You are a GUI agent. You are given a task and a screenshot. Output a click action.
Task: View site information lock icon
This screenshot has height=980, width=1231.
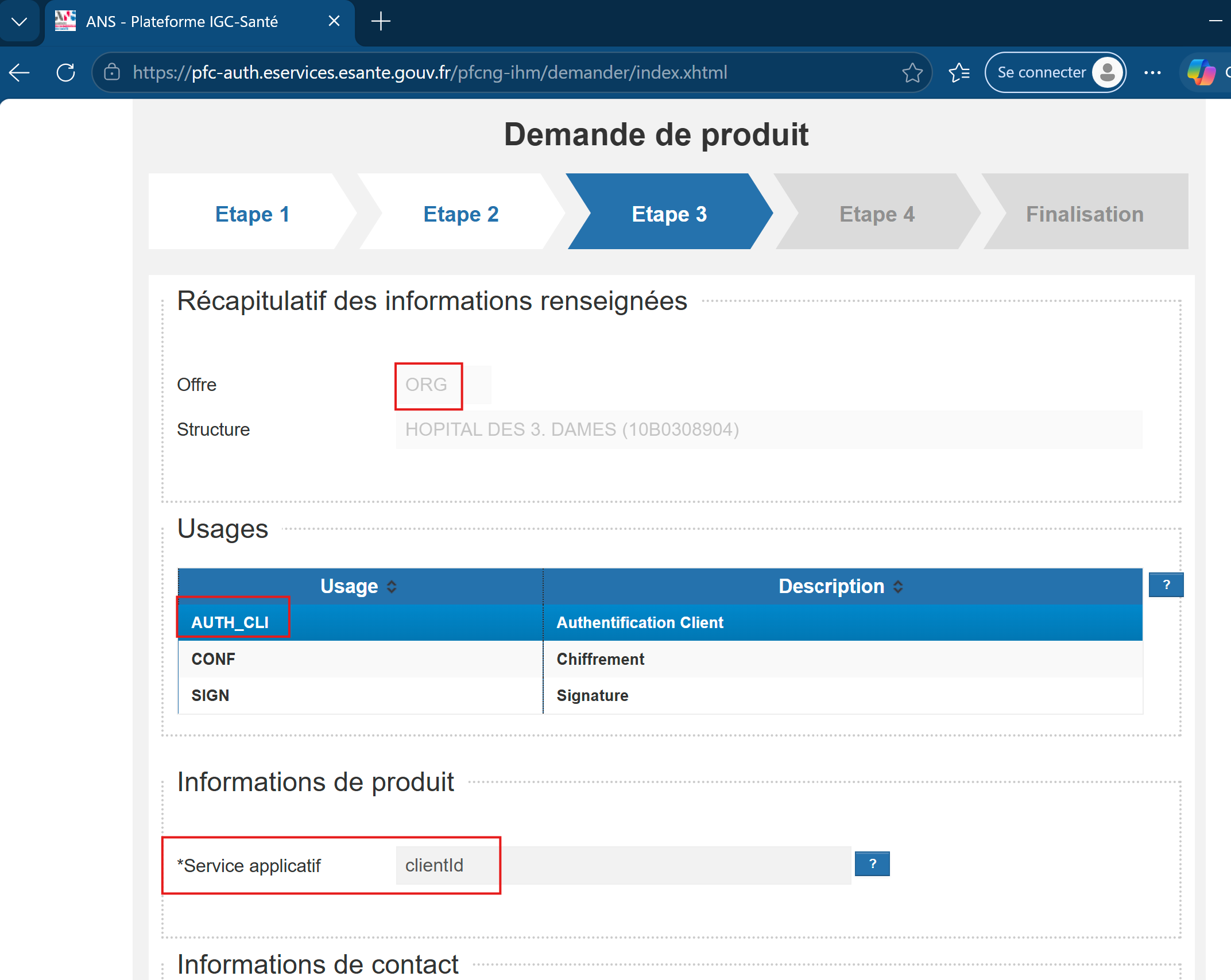(x=112, y=72)
